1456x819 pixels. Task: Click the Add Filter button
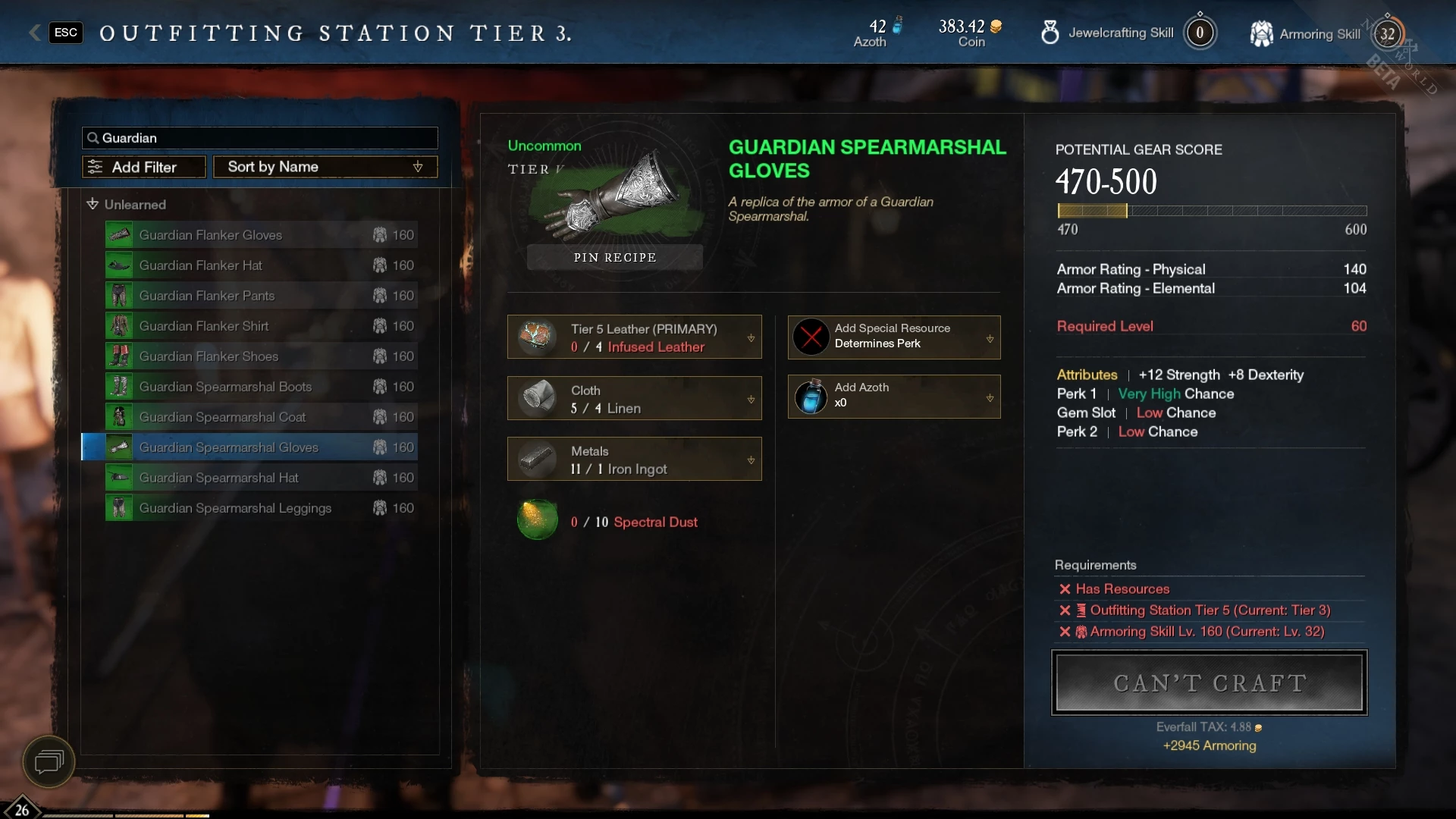coord(144,167)
